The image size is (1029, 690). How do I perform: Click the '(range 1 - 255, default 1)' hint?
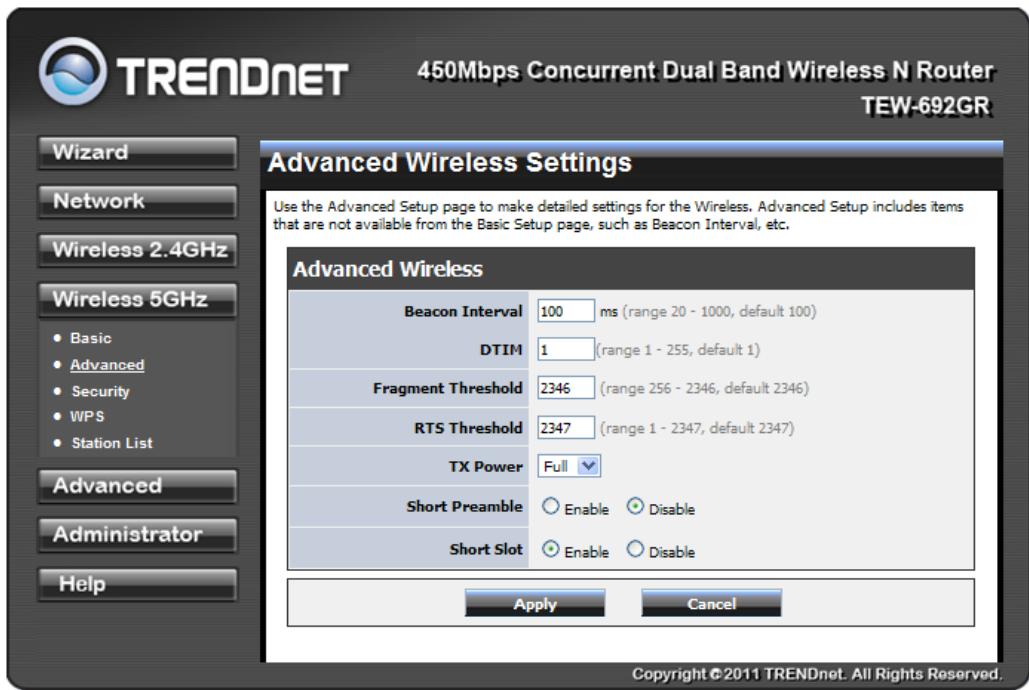pyautogui.click(x=678, y=350)
